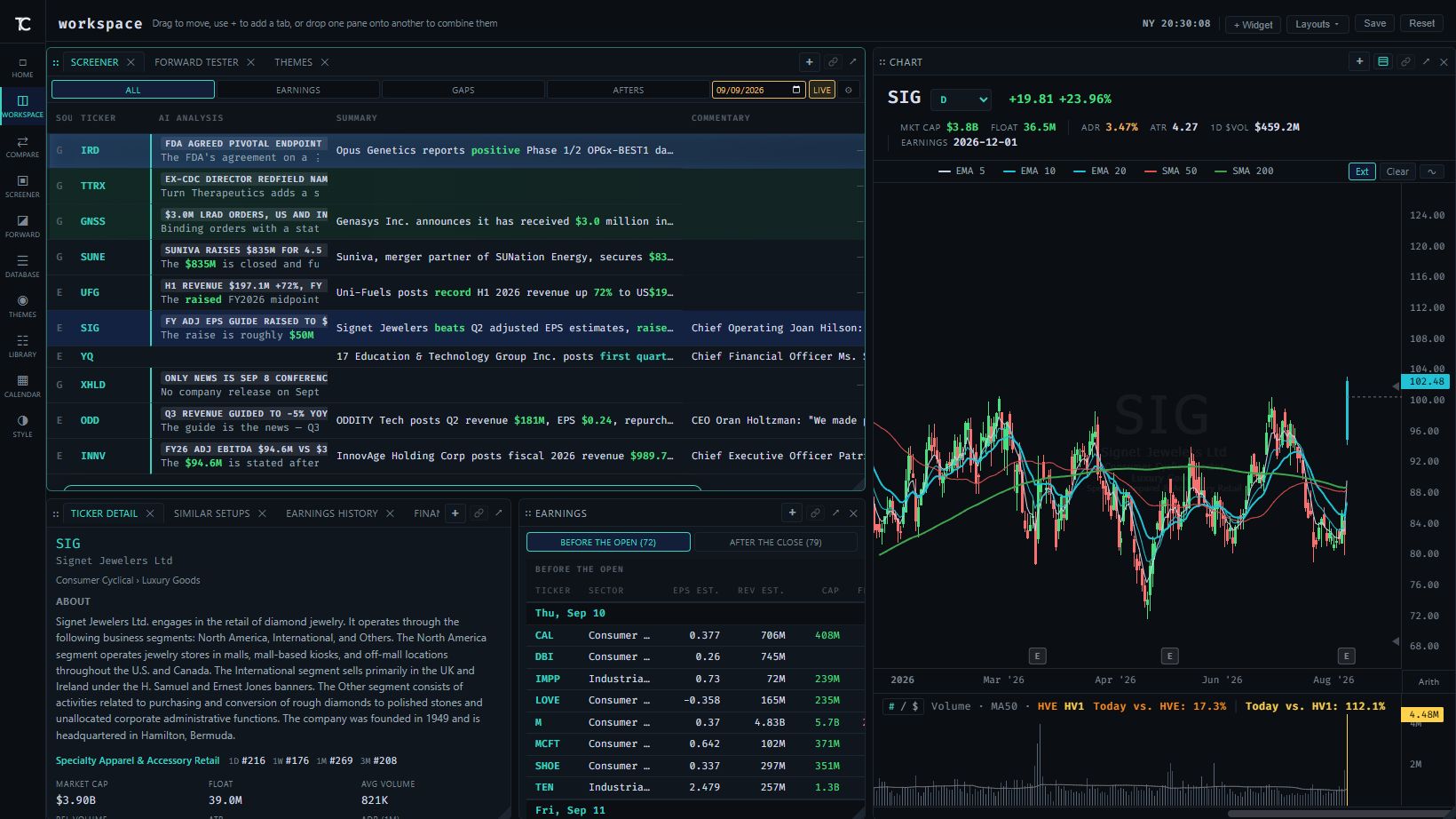
Task: Open Specialty Apparel & Accessory Retail link
Action: (x=138, y=760)
